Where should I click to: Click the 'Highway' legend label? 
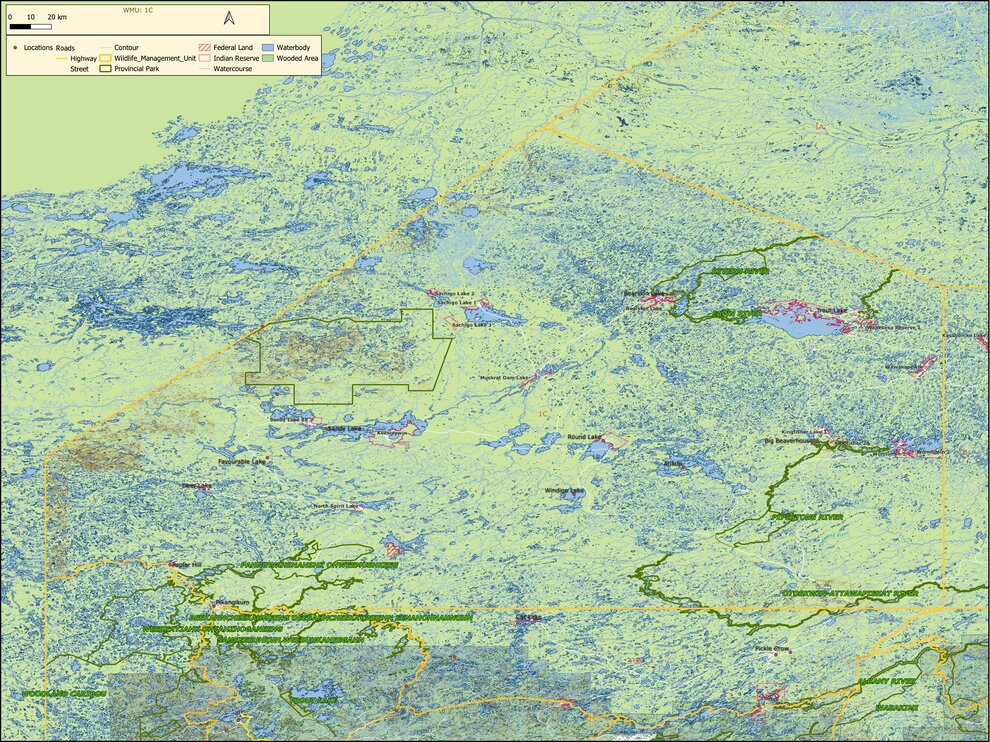(84, 59)
